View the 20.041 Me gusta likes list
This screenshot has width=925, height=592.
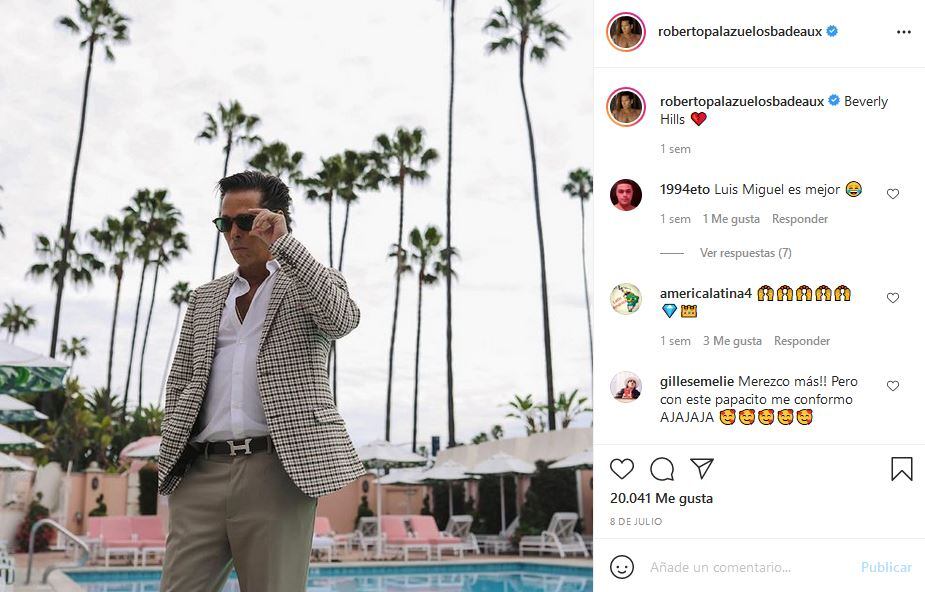[x=661, y=498]
